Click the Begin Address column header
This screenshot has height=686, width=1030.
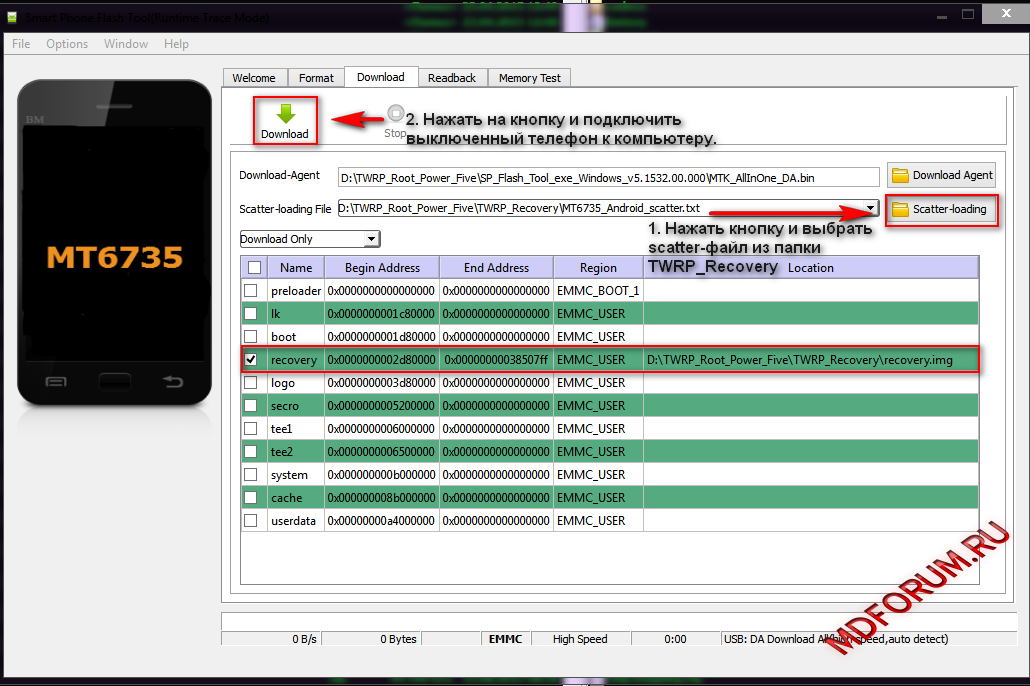click(x=381, y=268)
